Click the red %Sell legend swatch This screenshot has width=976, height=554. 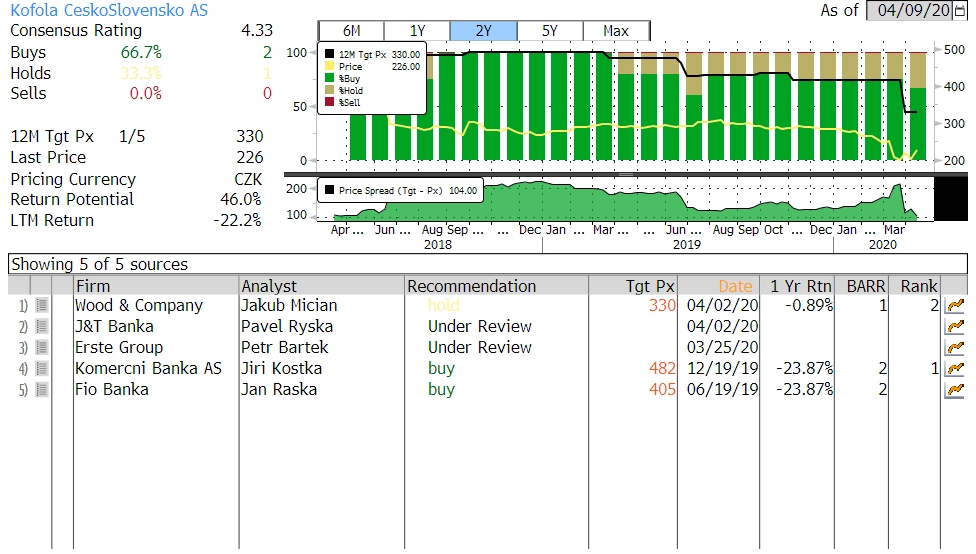[x=329, y=102]
